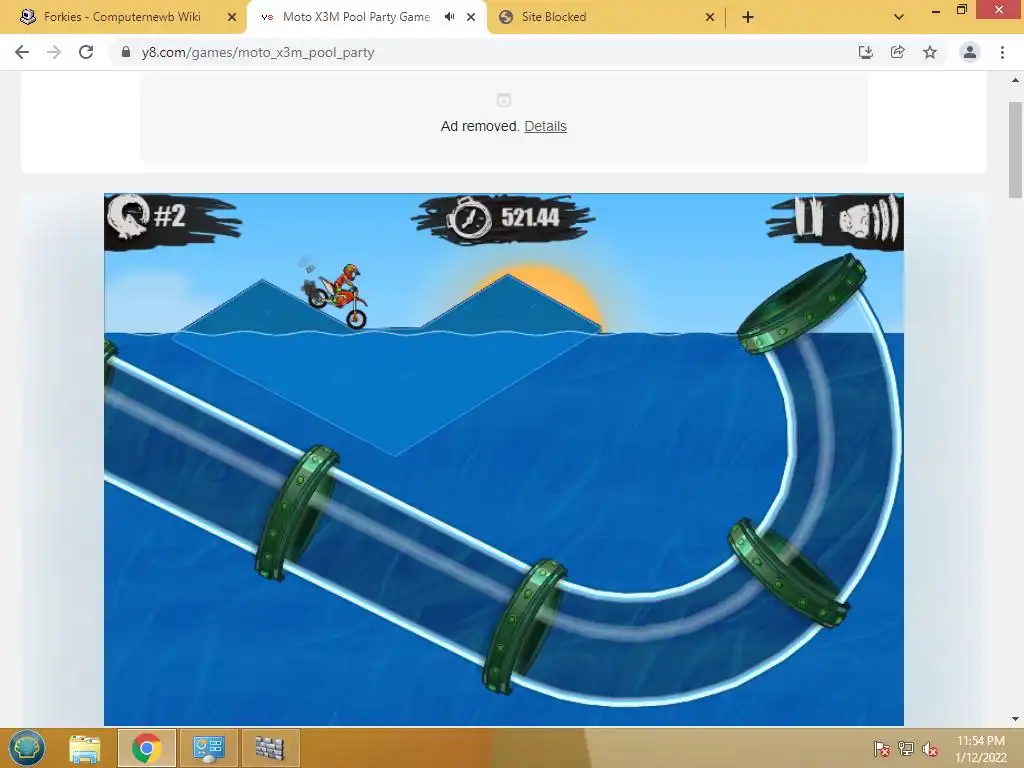Click the page scrollbar down arrow

[x=1016, y=719]
